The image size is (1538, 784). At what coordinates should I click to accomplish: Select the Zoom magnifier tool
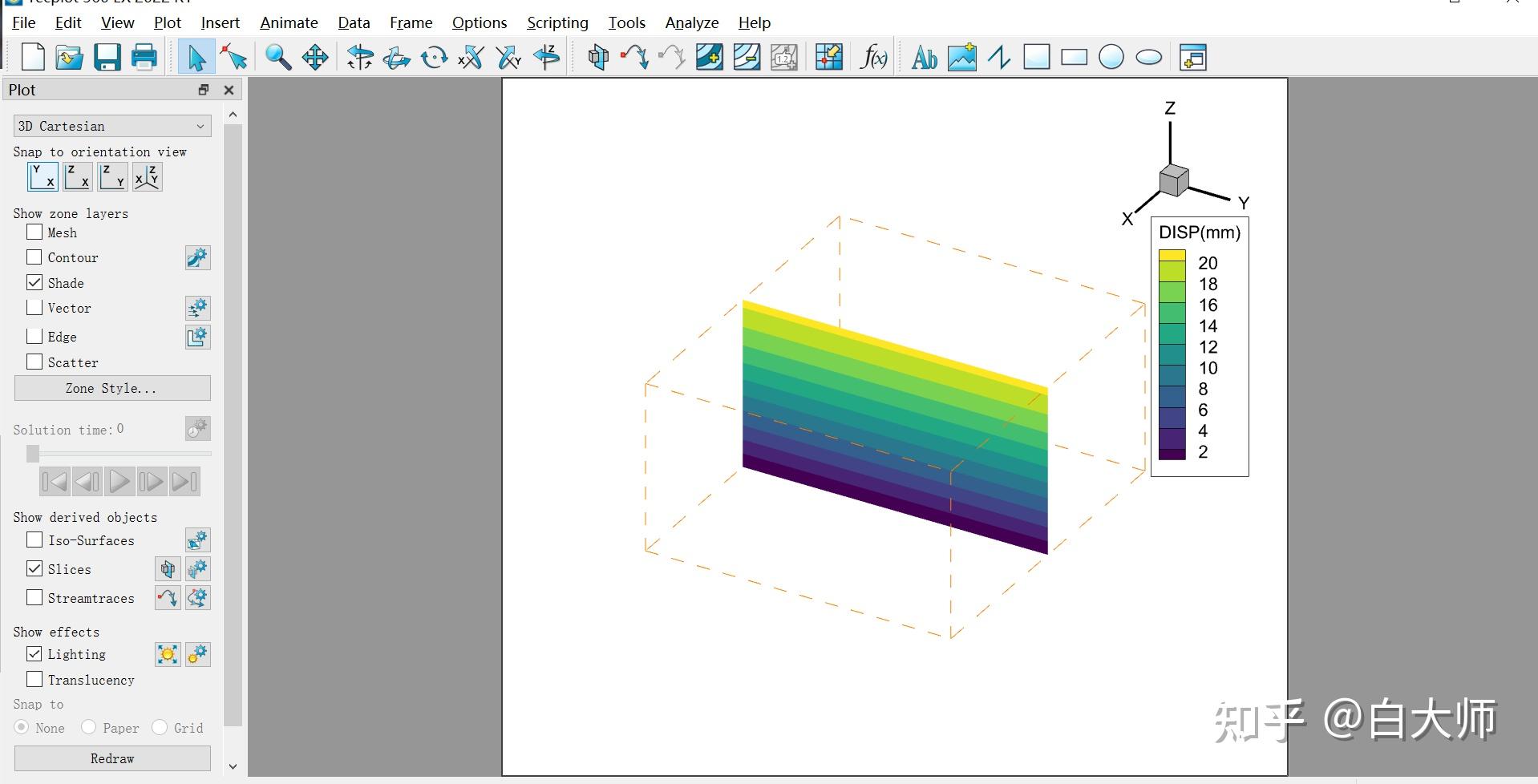(x=278, y=57)
